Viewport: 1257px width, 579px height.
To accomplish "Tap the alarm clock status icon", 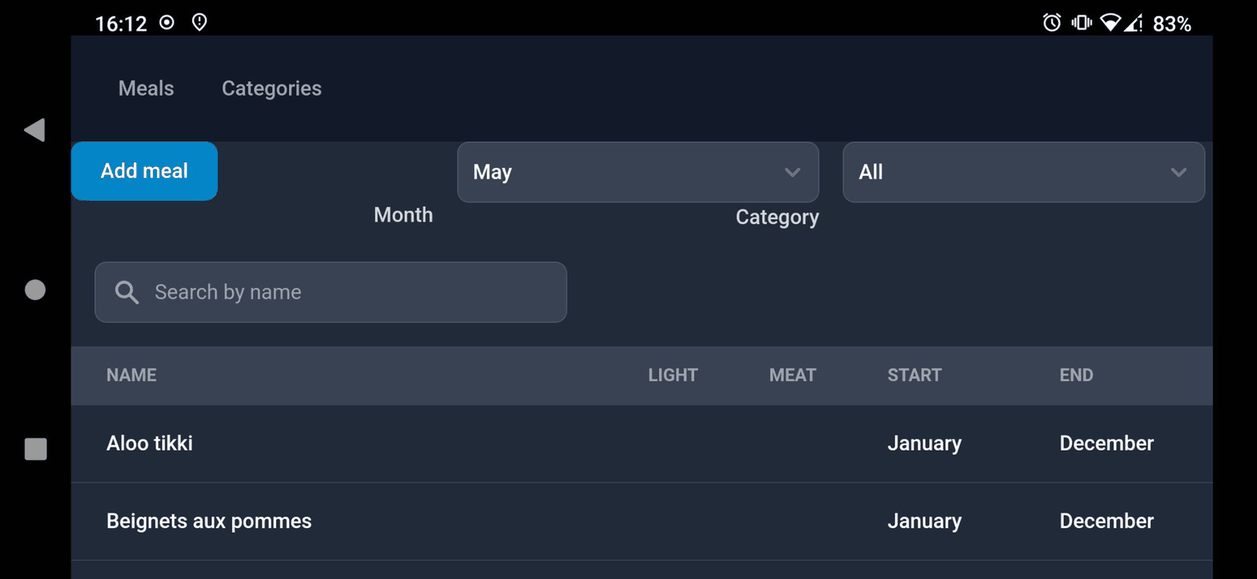I will pos(1052,22).
